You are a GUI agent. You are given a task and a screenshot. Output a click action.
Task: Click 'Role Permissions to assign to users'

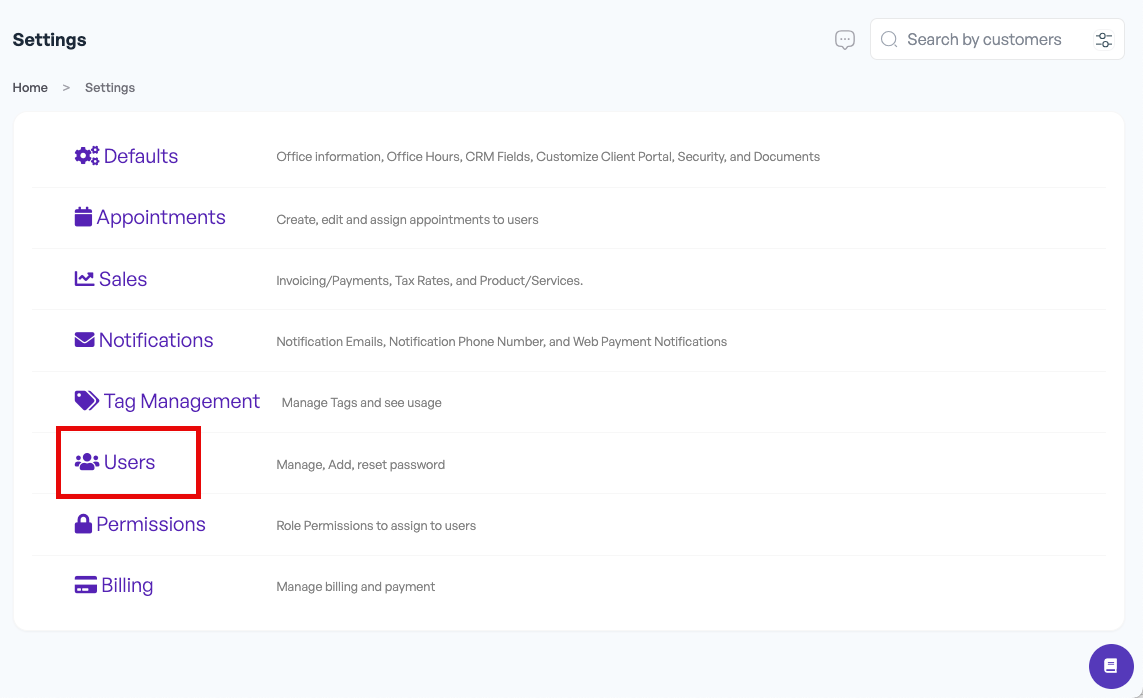[376, 526]
